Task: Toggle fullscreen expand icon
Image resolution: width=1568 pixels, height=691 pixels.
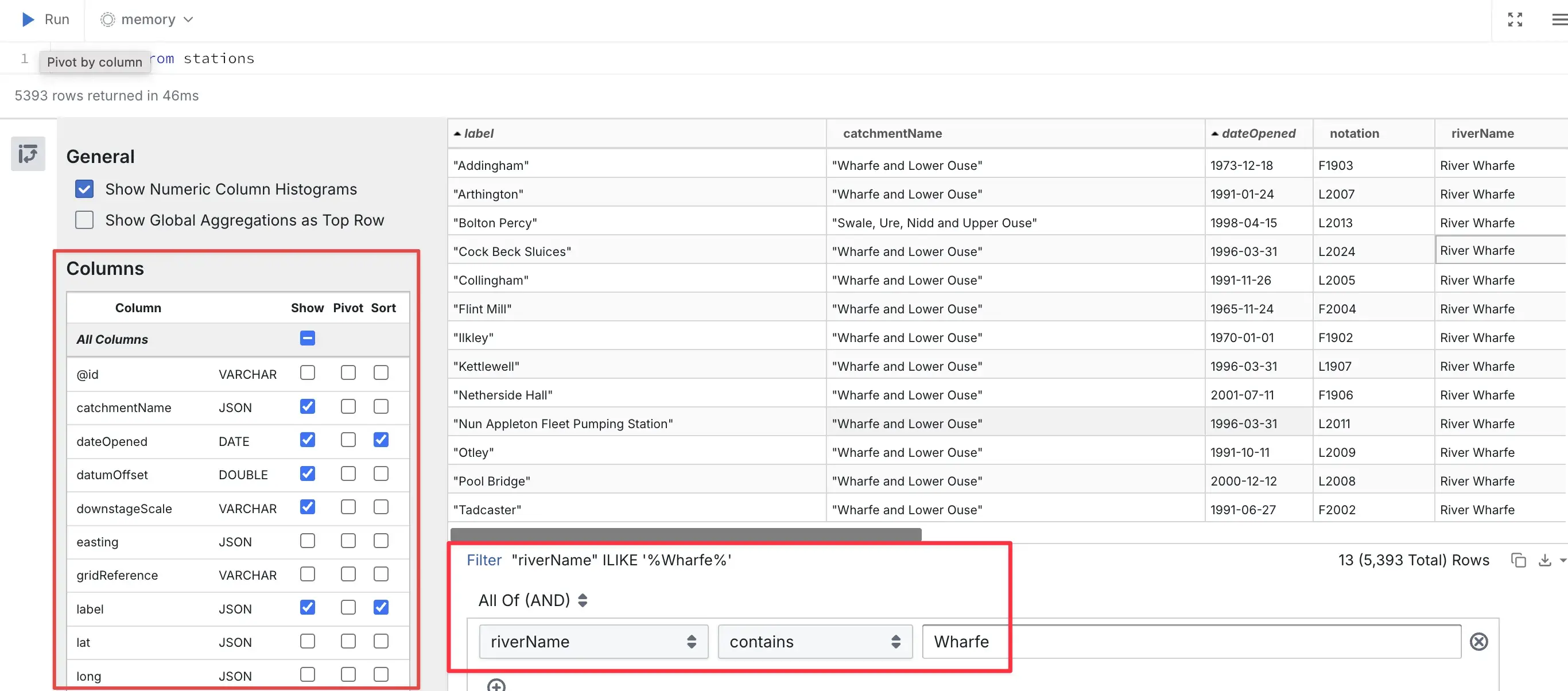Action: click(x=1515, y=20)
